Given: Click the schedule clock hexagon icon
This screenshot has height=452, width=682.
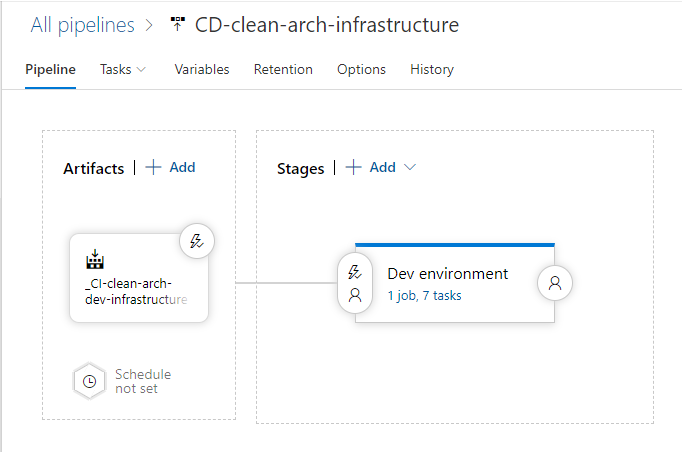Looking at the screenshot, I should [89, 381].
